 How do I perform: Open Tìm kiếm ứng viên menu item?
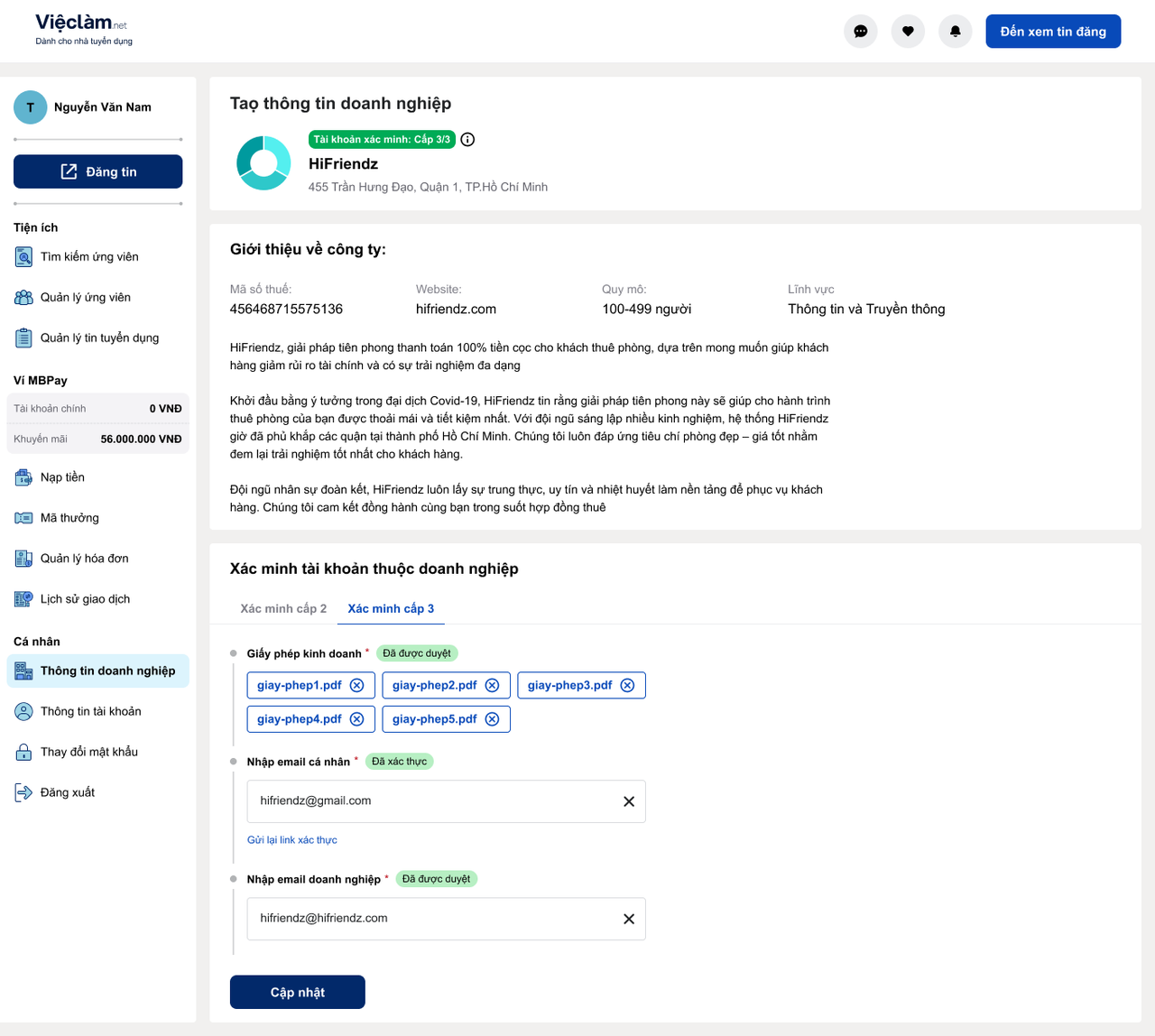pyautogui.click(x=97, y=257)
